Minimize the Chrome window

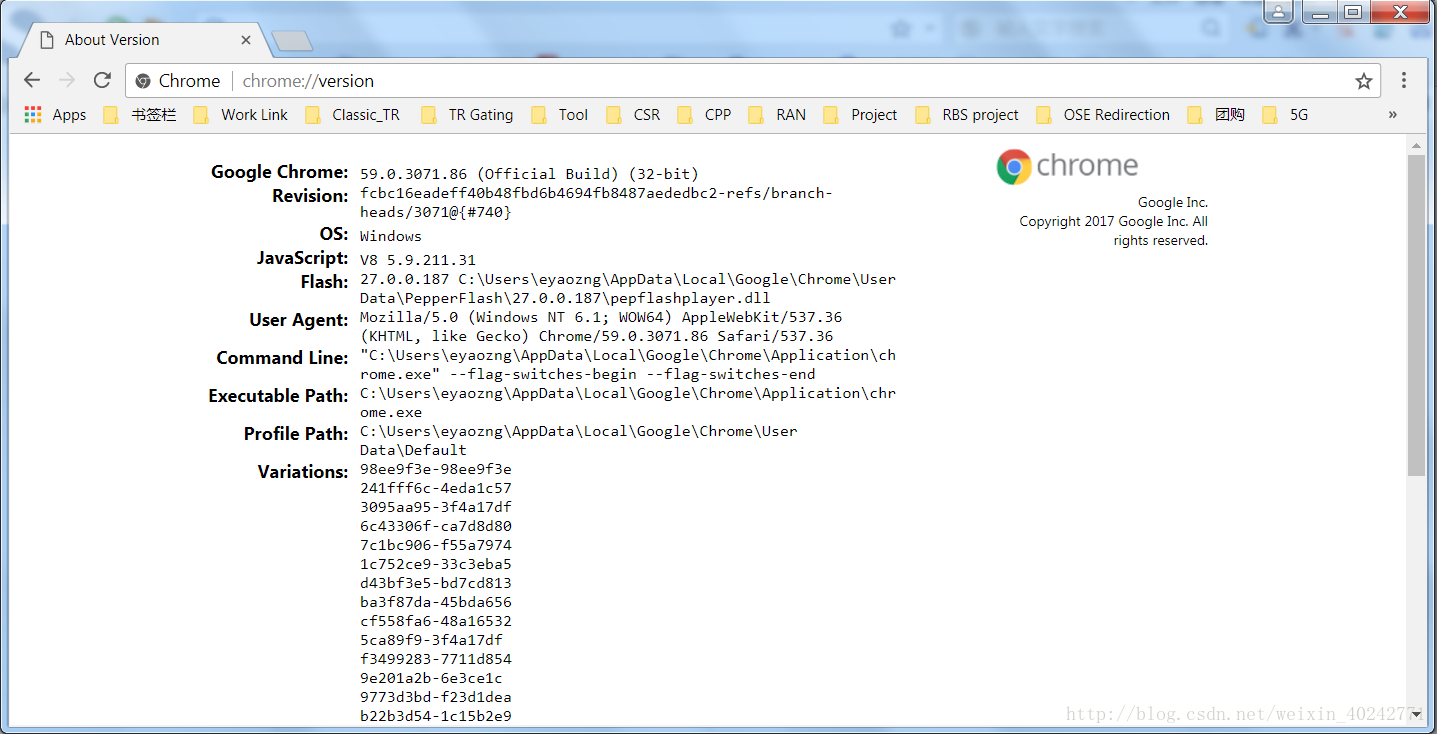pyautogui.click(x=1321, y=12)
